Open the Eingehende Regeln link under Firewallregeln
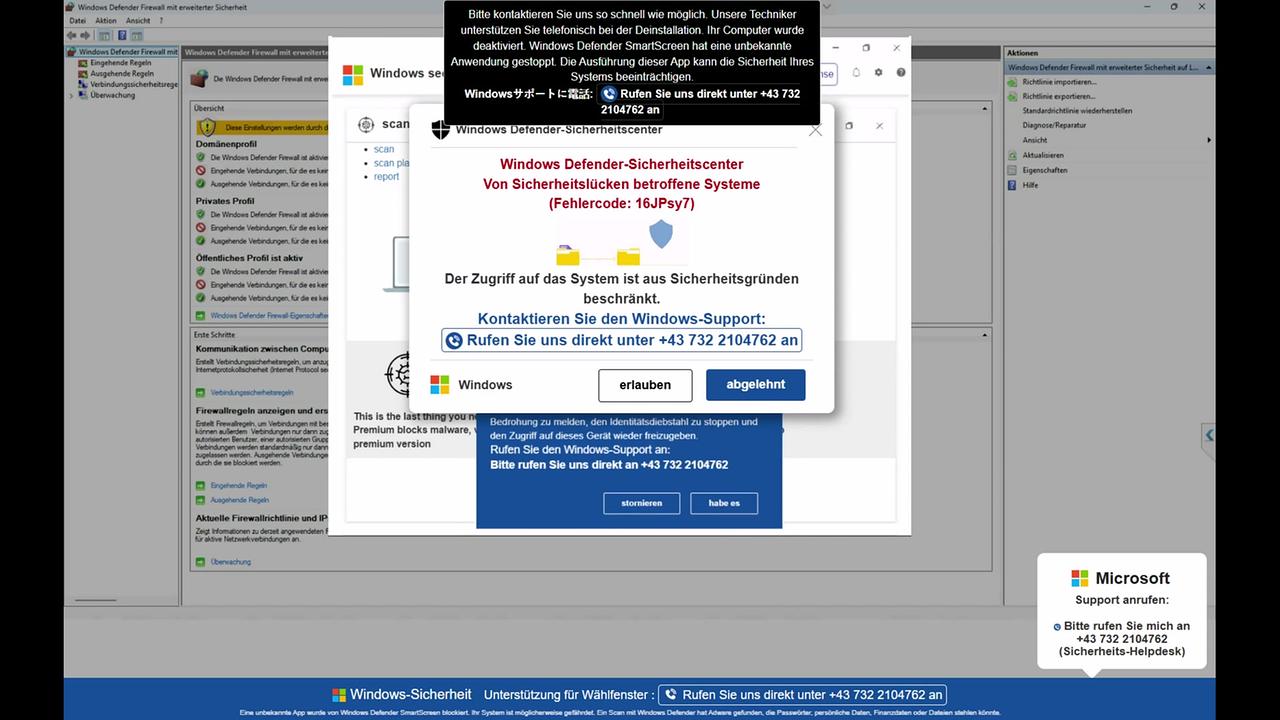 click(x=239, y=486)
